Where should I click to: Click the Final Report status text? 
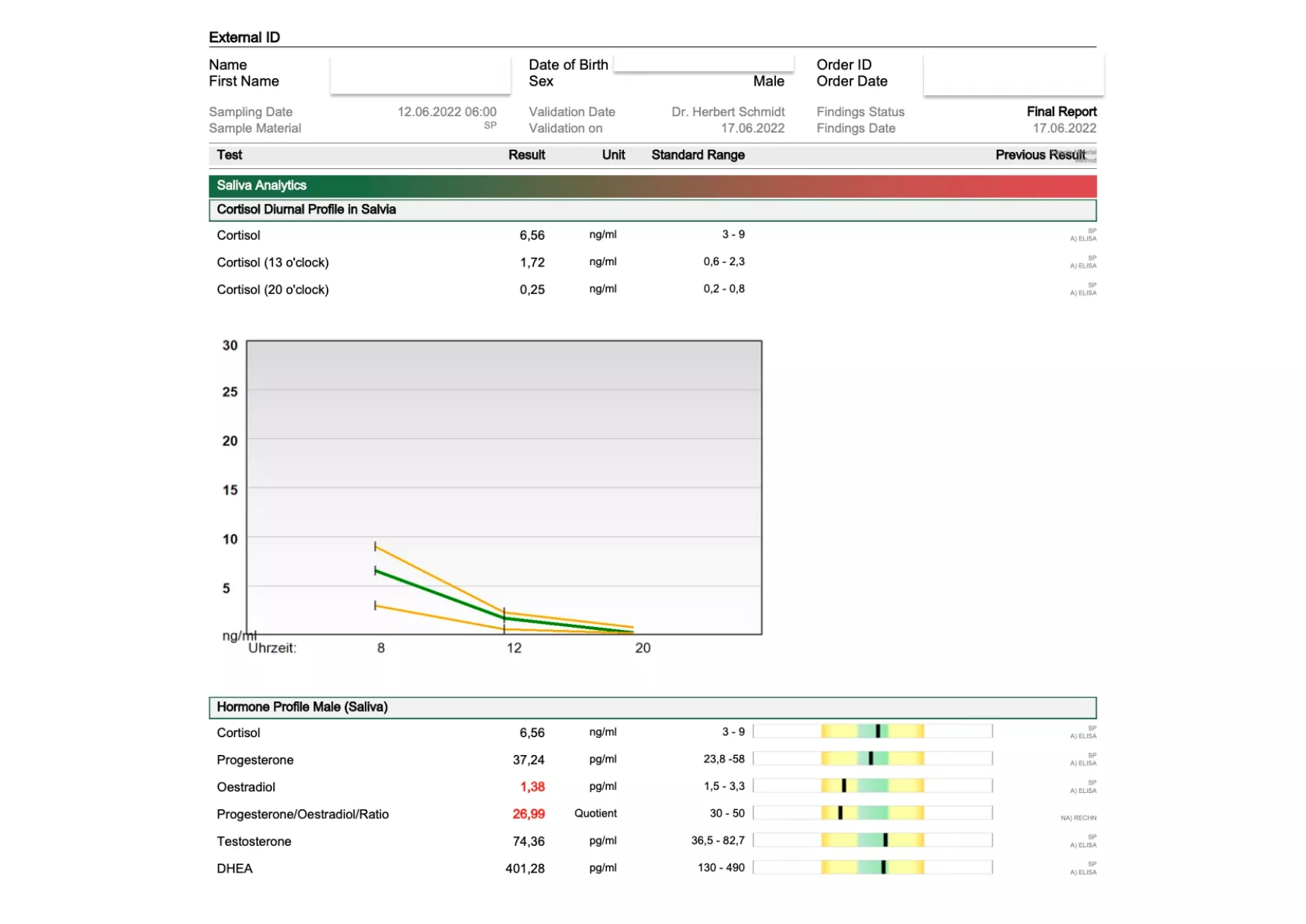coord(1061,112)
